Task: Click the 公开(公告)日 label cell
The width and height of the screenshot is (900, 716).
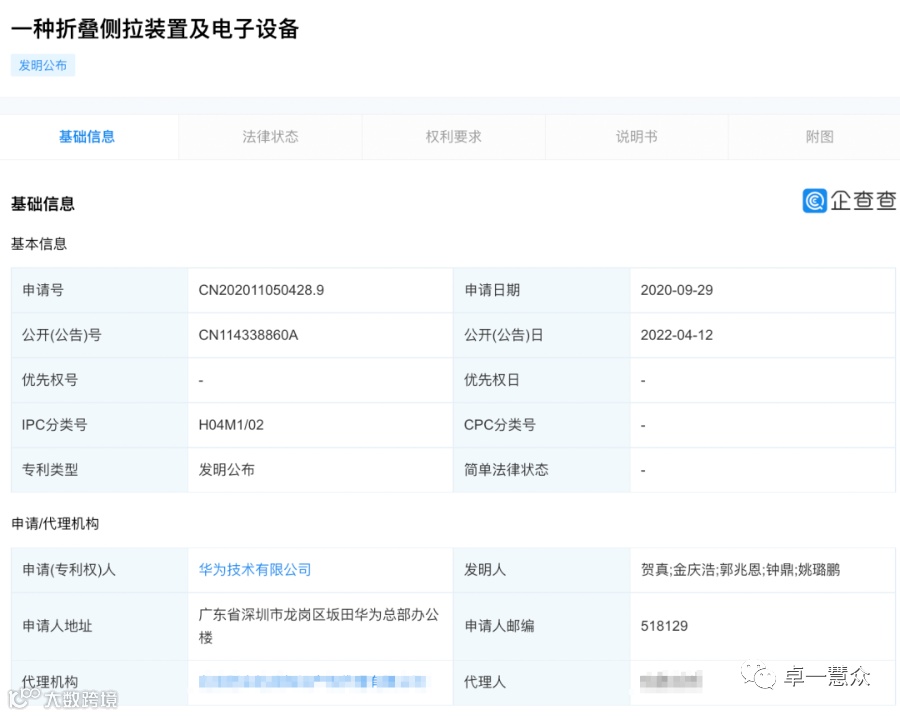Action: point(542,335)
